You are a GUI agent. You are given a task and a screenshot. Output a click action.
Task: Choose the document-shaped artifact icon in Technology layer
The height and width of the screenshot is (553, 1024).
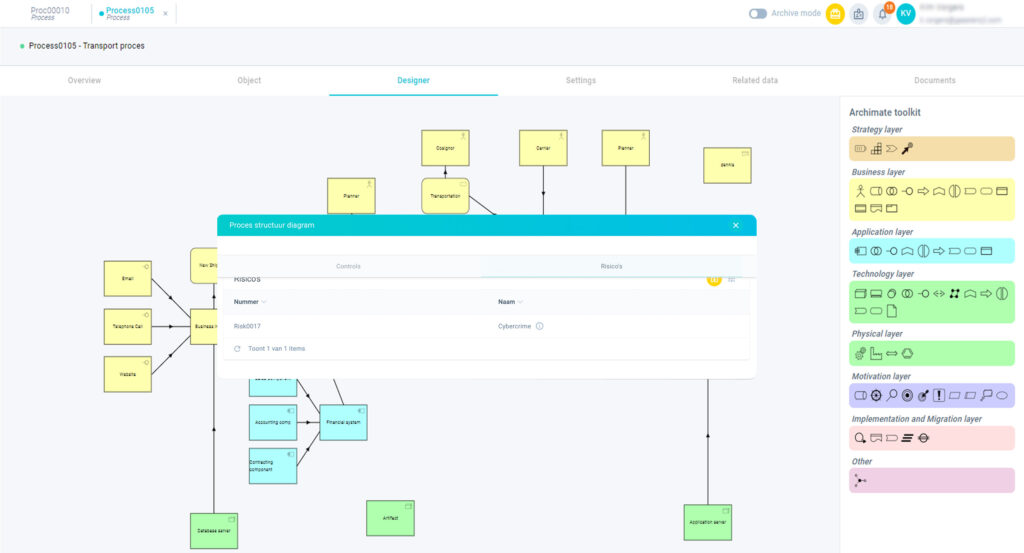(892, 311)
